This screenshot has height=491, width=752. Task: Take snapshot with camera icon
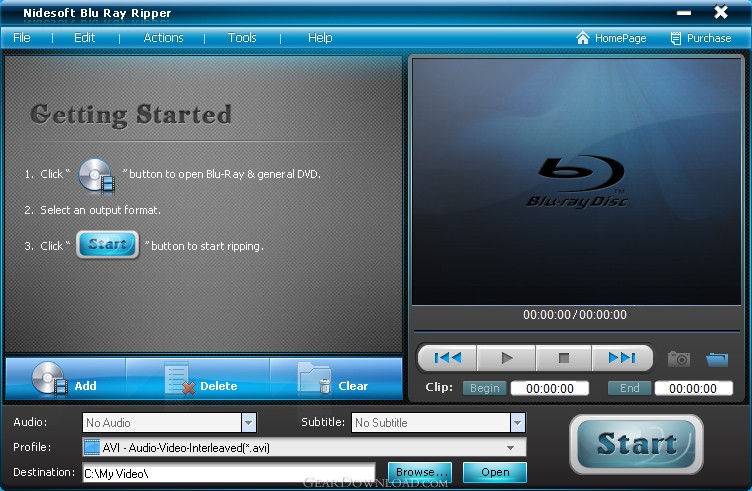point(679,359)
